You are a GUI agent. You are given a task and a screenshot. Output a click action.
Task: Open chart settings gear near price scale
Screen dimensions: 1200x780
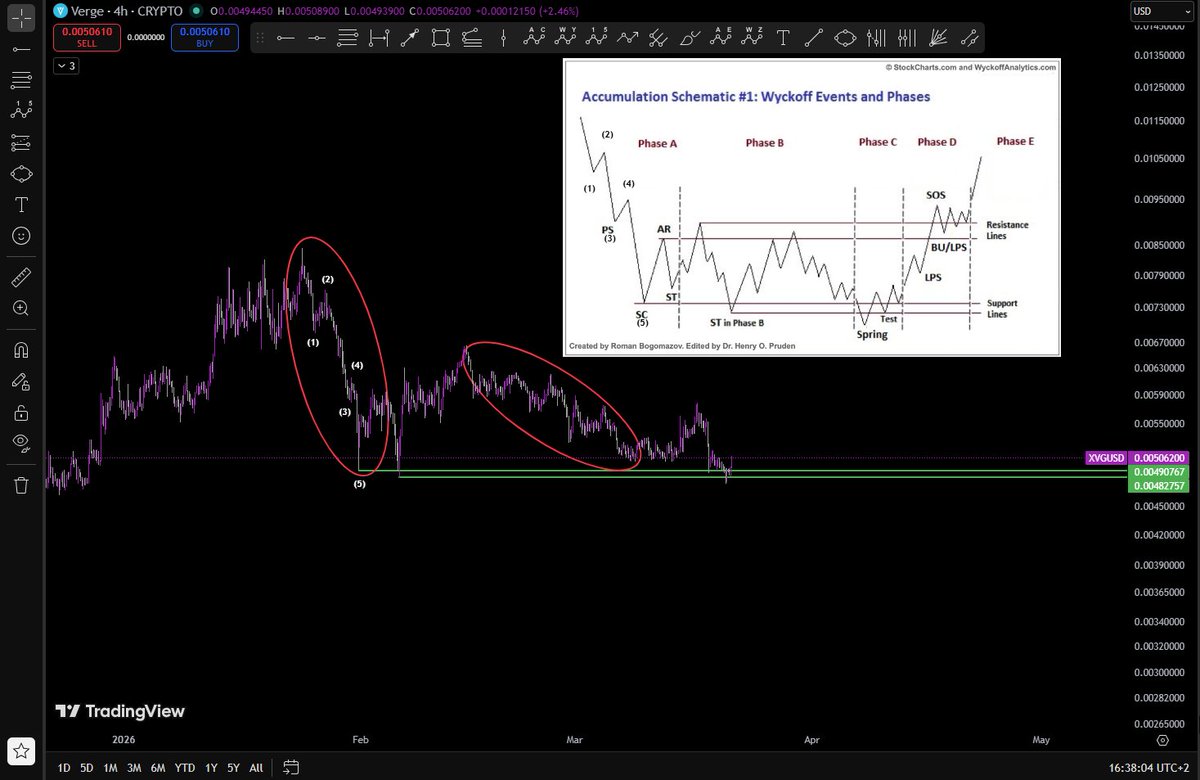click(x=1162, y=740)
